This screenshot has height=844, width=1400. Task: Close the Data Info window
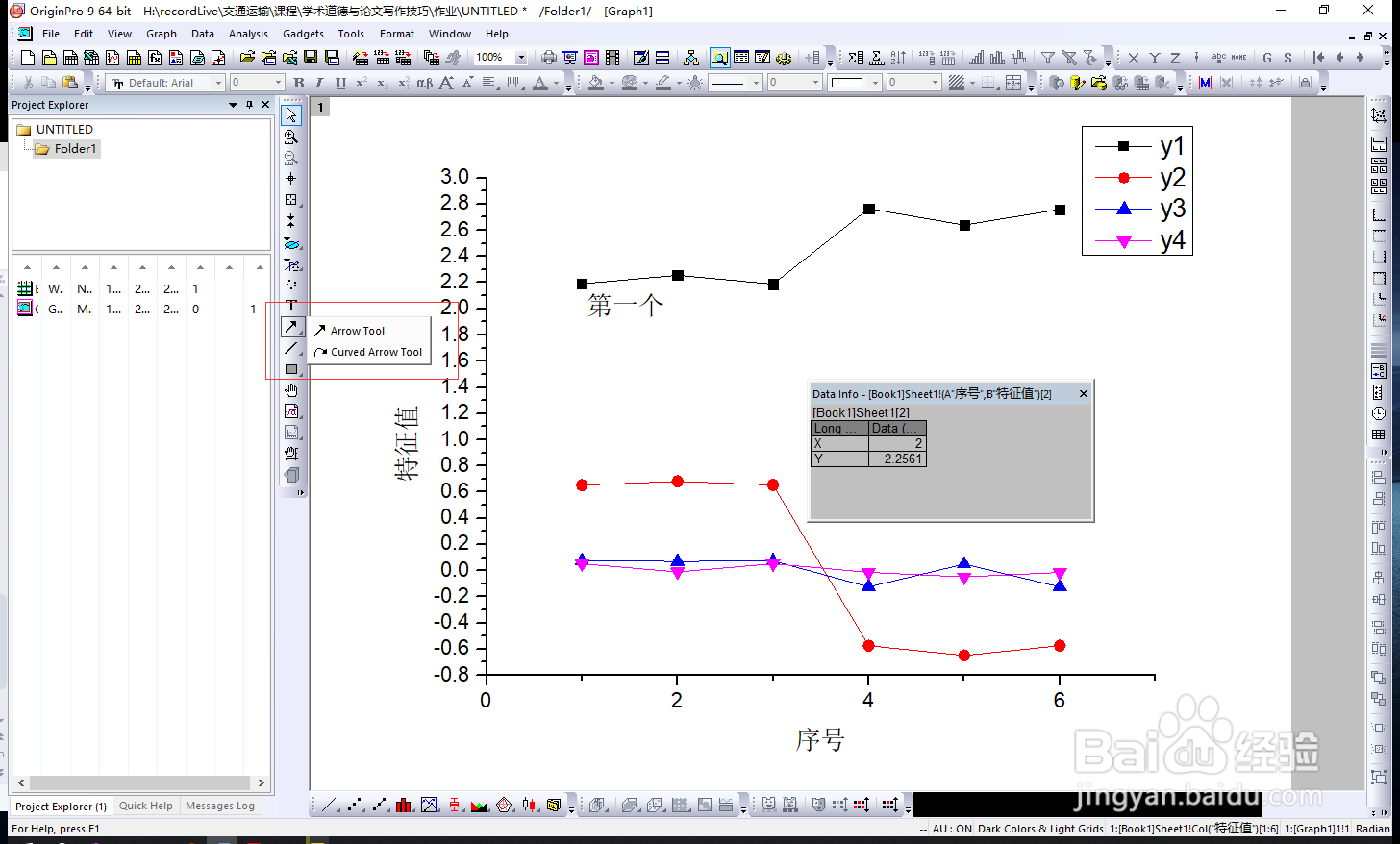click(1084, 393)
